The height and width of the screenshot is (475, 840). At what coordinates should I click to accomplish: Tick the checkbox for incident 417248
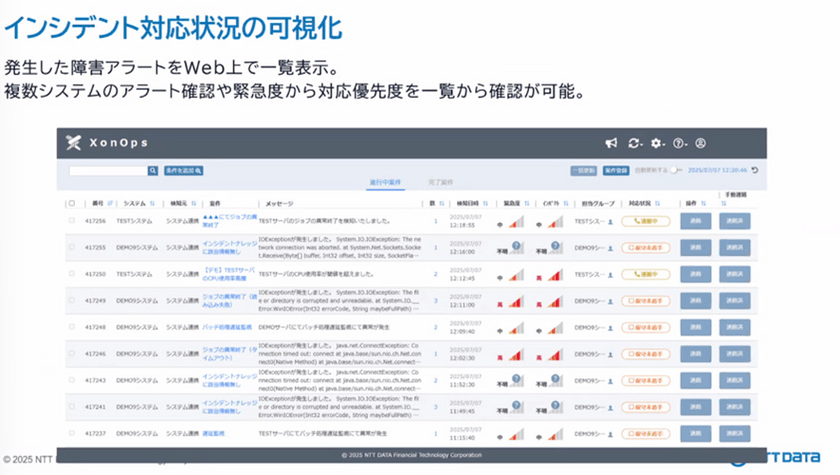tap(71, 326)
